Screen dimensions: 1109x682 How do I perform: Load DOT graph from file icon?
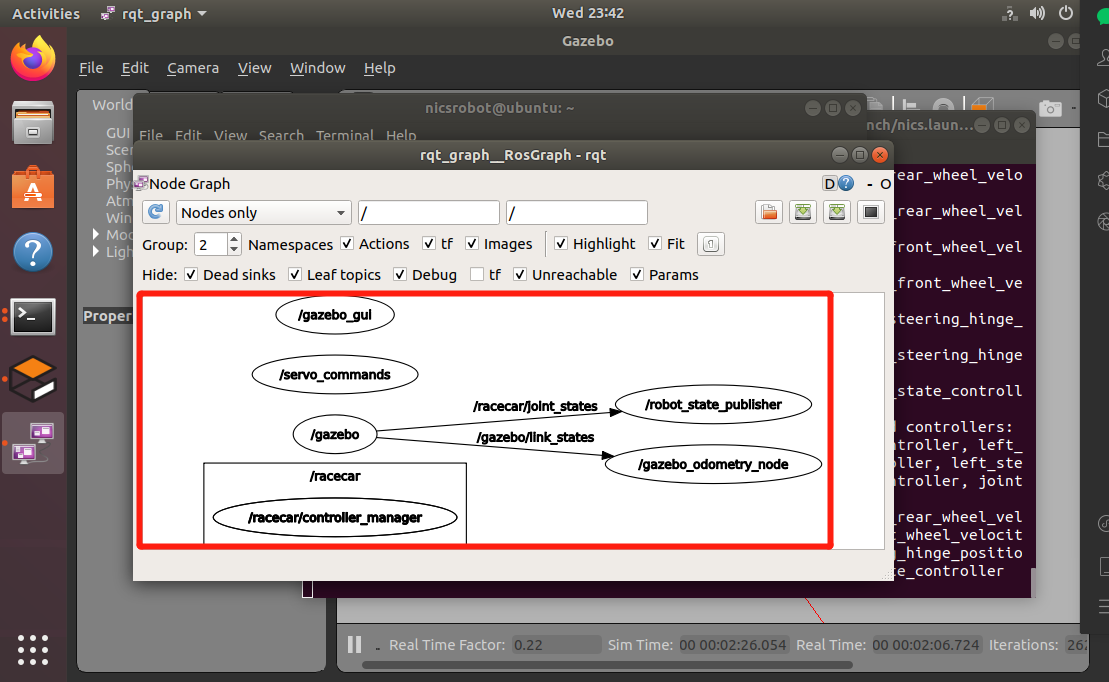(769, 212)
